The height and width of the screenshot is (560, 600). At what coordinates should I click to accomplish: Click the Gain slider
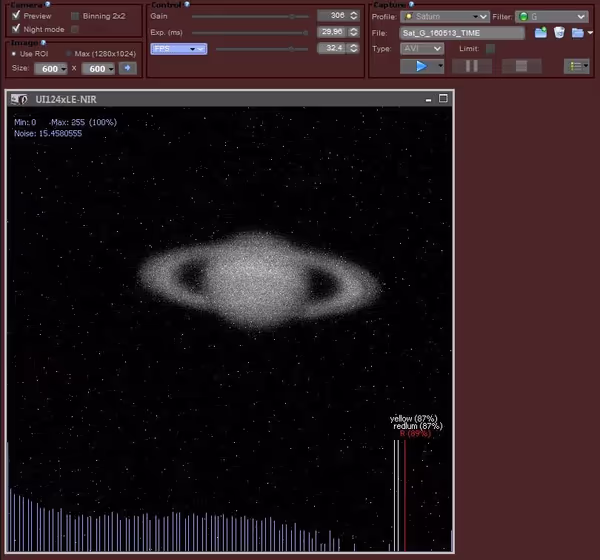[x=250, y=16]
